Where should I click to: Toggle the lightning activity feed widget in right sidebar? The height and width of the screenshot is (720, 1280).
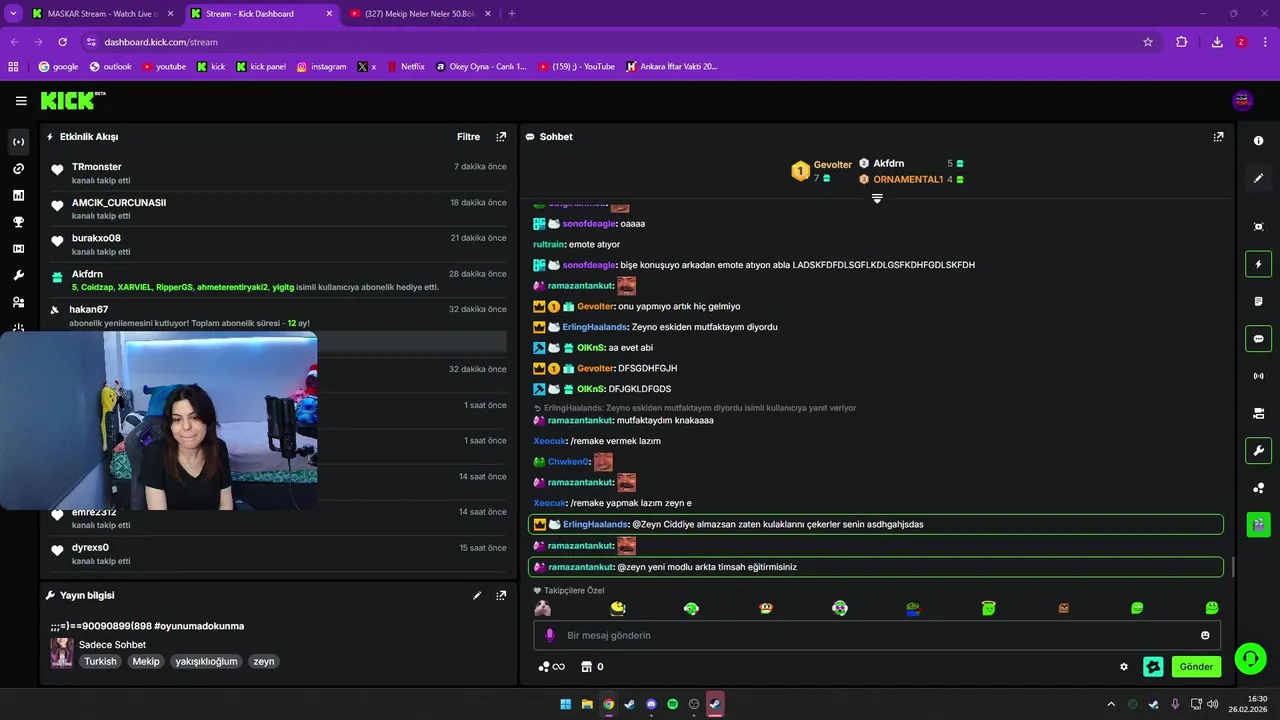click(x=1258, y=264)
